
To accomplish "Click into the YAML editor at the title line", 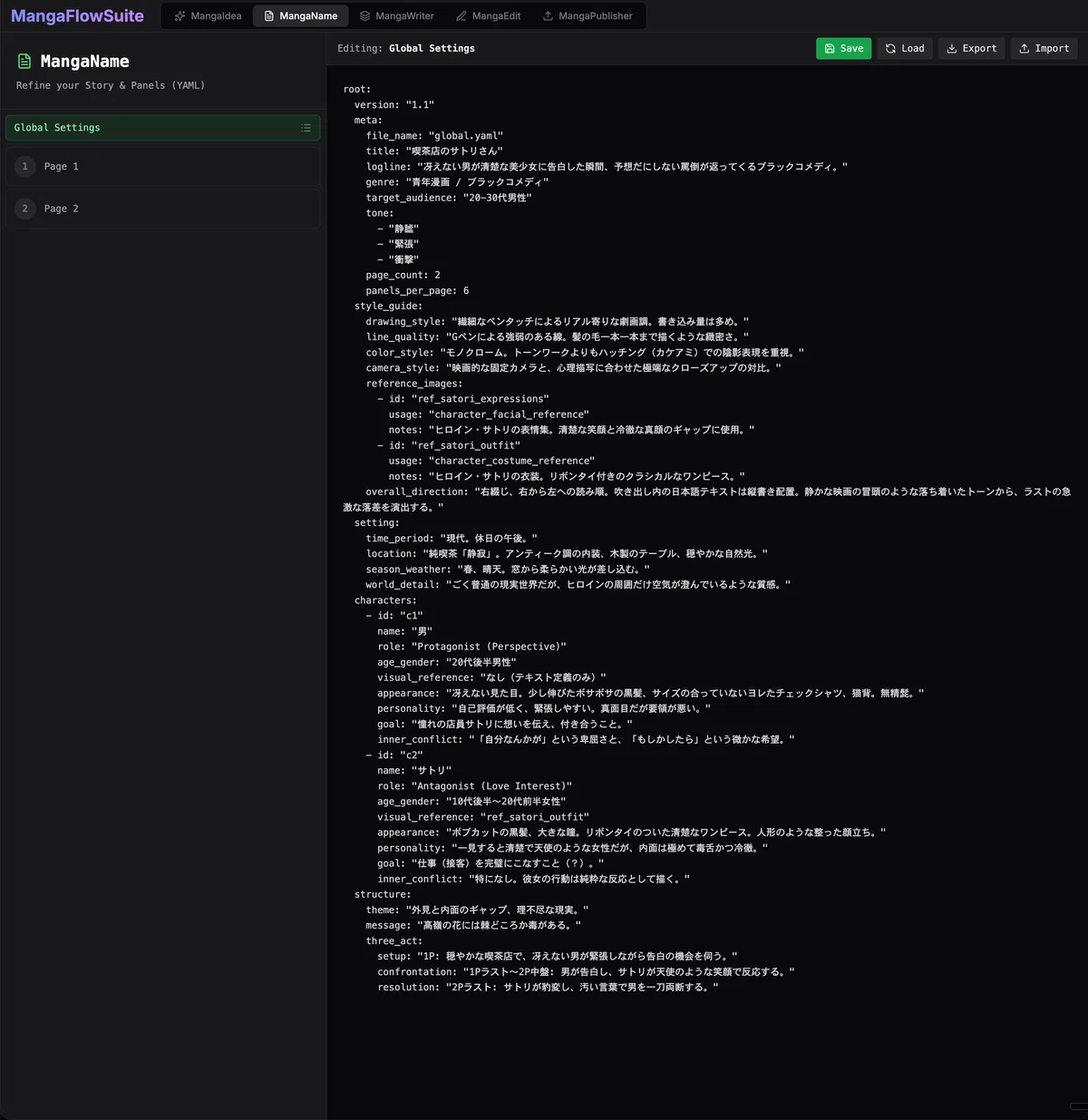I will (x=434, y=151).
